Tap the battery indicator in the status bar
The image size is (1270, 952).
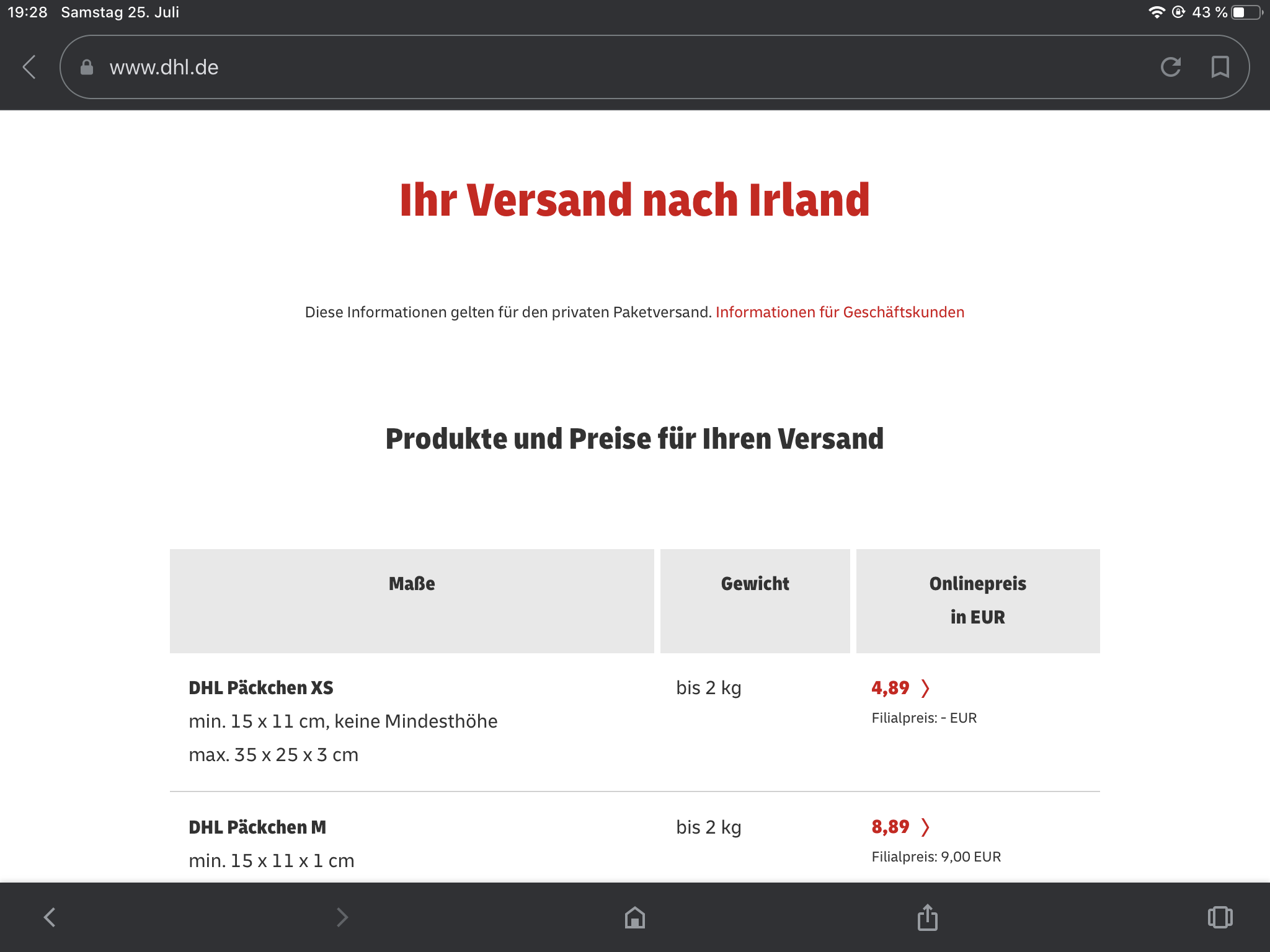[x=1247, y=12]
